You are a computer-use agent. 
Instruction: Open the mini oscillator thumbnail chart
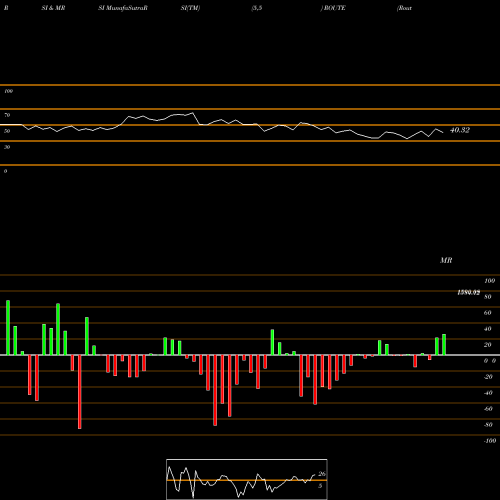point(247,479)
